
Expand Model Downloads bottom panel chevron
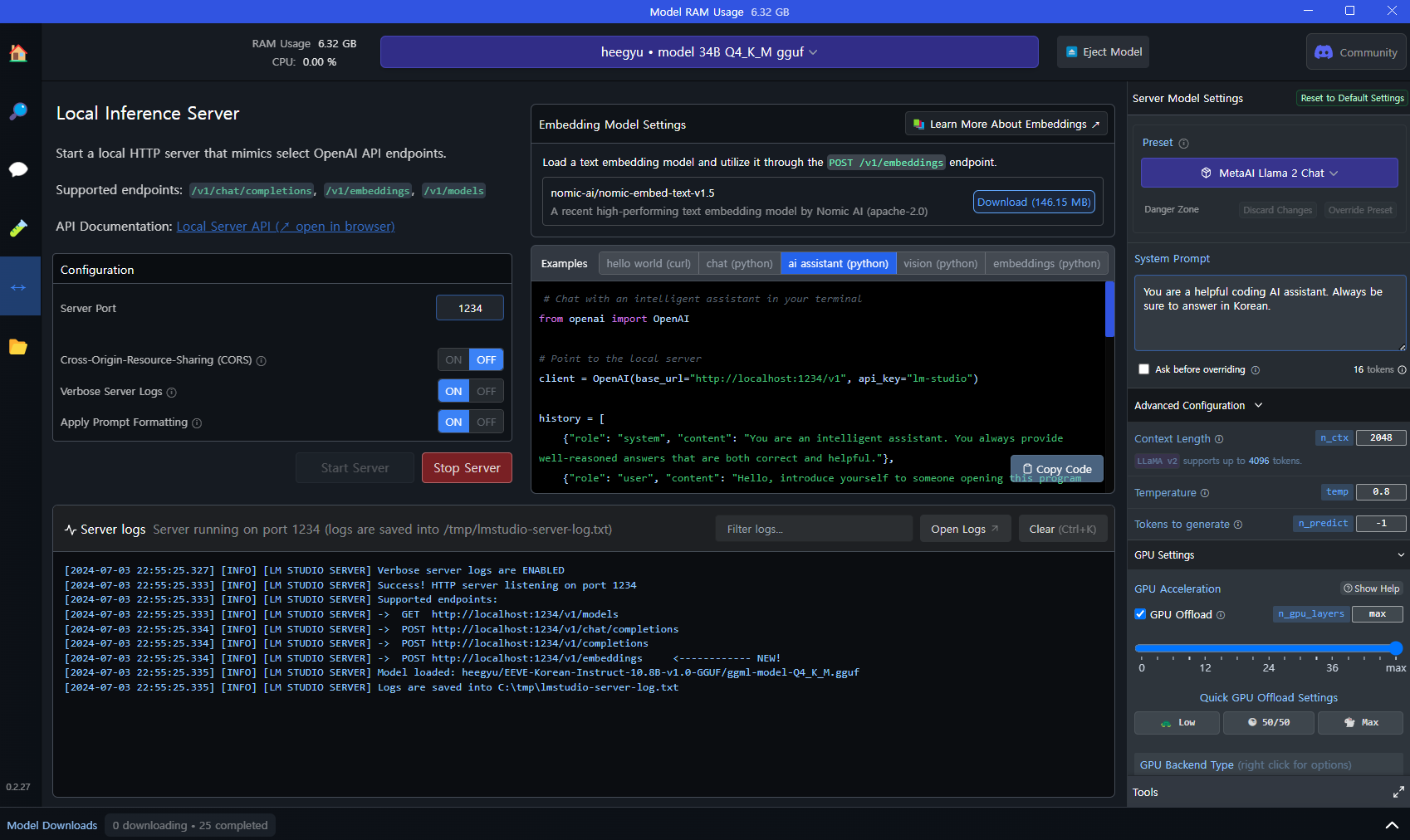click(1392, 825)
